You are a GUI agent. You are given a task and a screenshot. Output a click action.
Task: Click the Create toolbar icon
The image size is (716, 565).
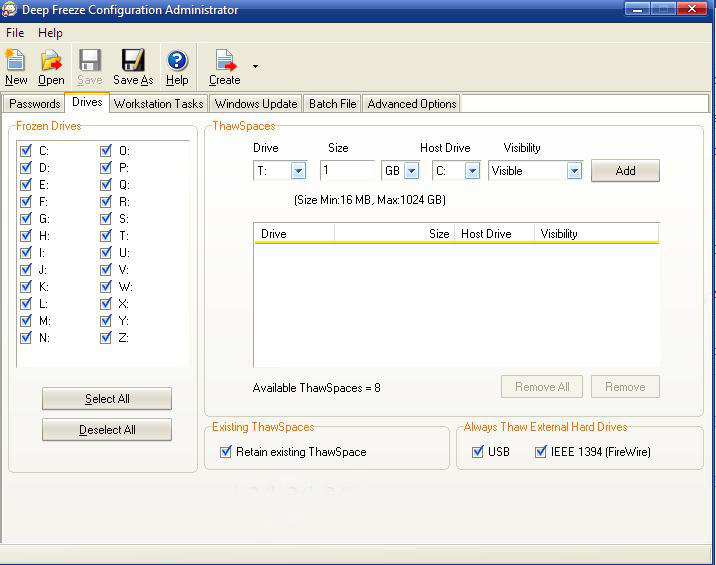tap(225, 67)
